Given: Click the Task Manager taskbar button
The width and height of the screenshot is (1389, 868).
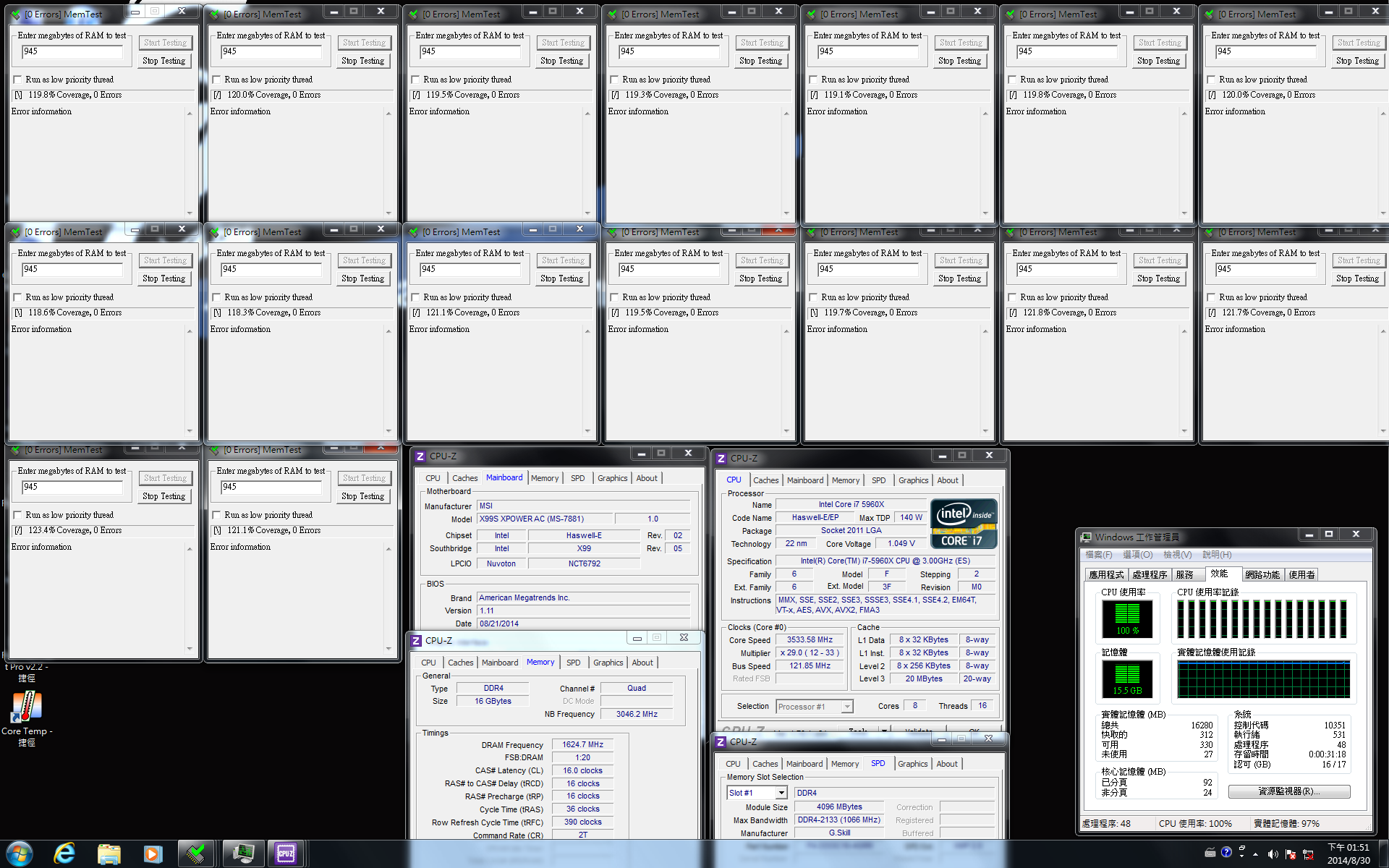Looking at the screenshot, I should (x=243, y=854).
